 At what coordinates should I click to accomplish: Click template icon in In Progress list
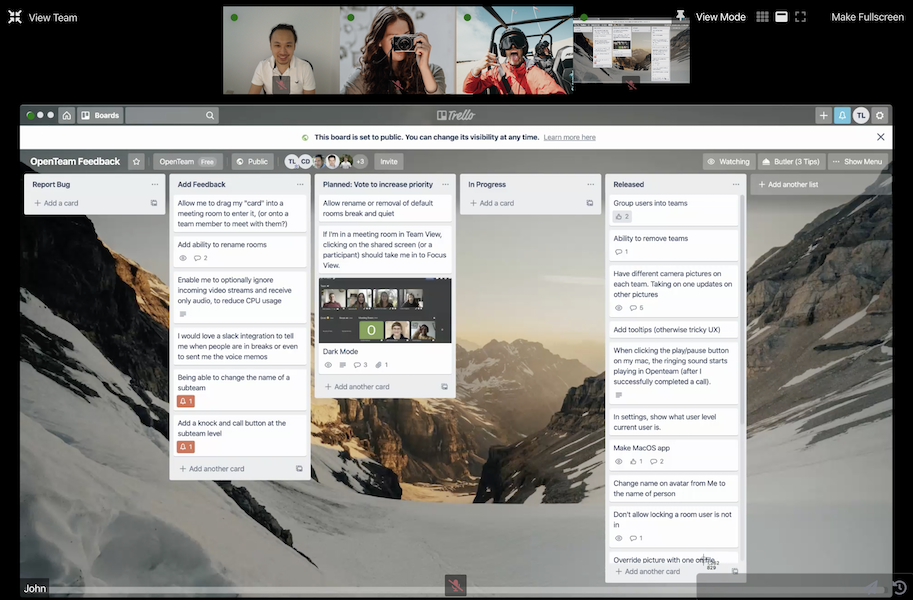(590, 203)
